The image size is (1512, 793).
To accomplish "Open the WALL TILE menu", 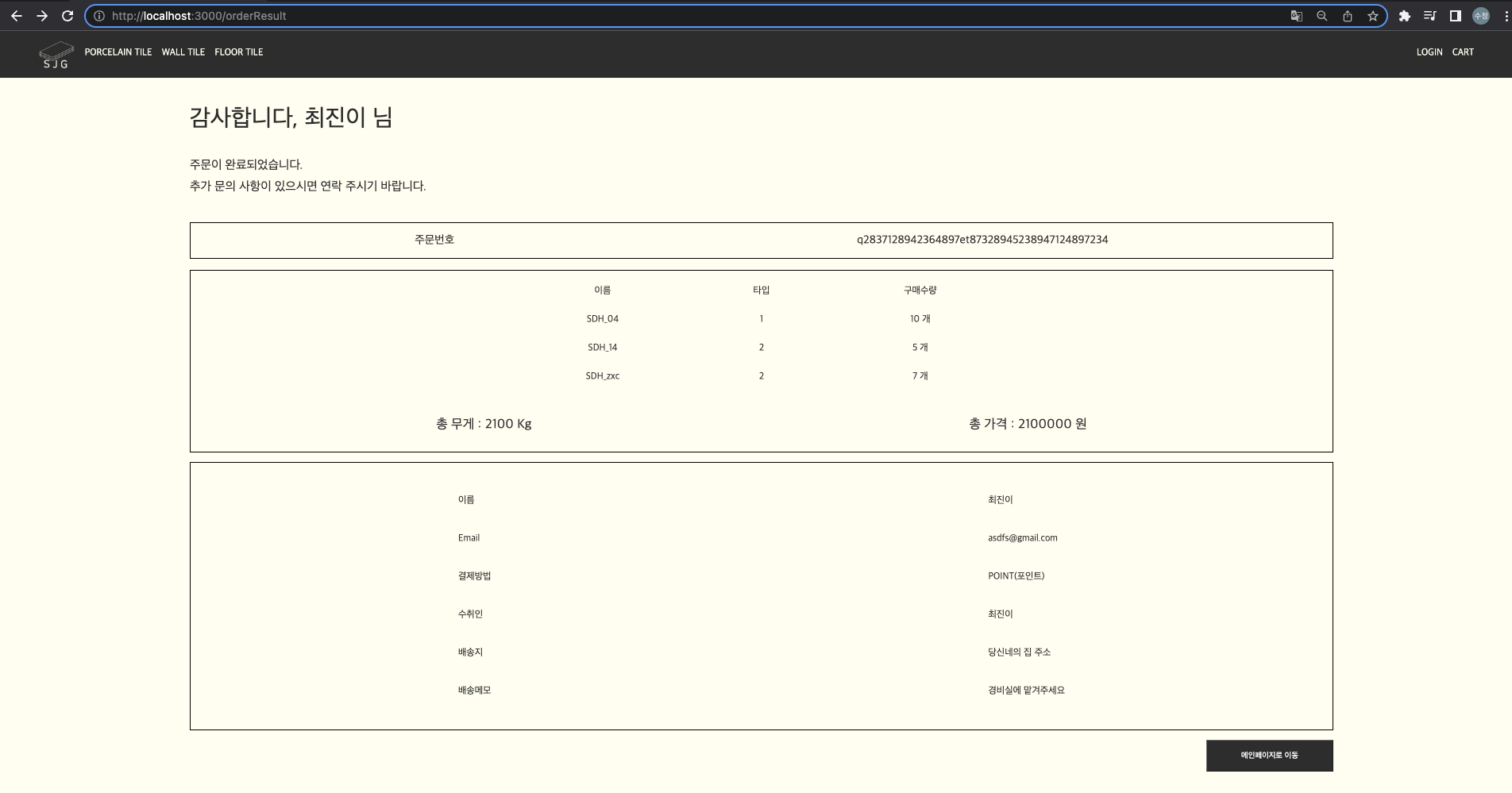I will 183,52.
